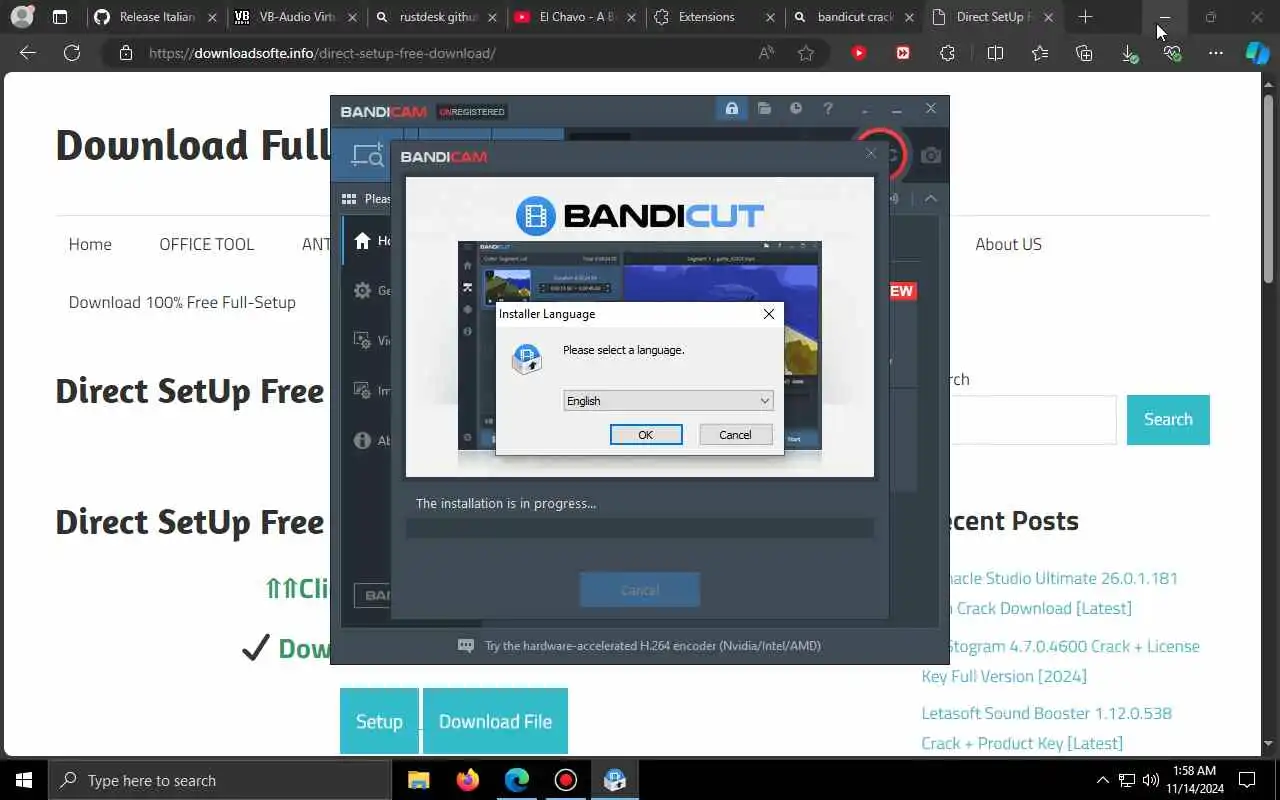This screenshot has height=800, width=1280.
Task: Open Favorites list icon in Edge
Action: pyautogui.click(x=1040, y=53)
